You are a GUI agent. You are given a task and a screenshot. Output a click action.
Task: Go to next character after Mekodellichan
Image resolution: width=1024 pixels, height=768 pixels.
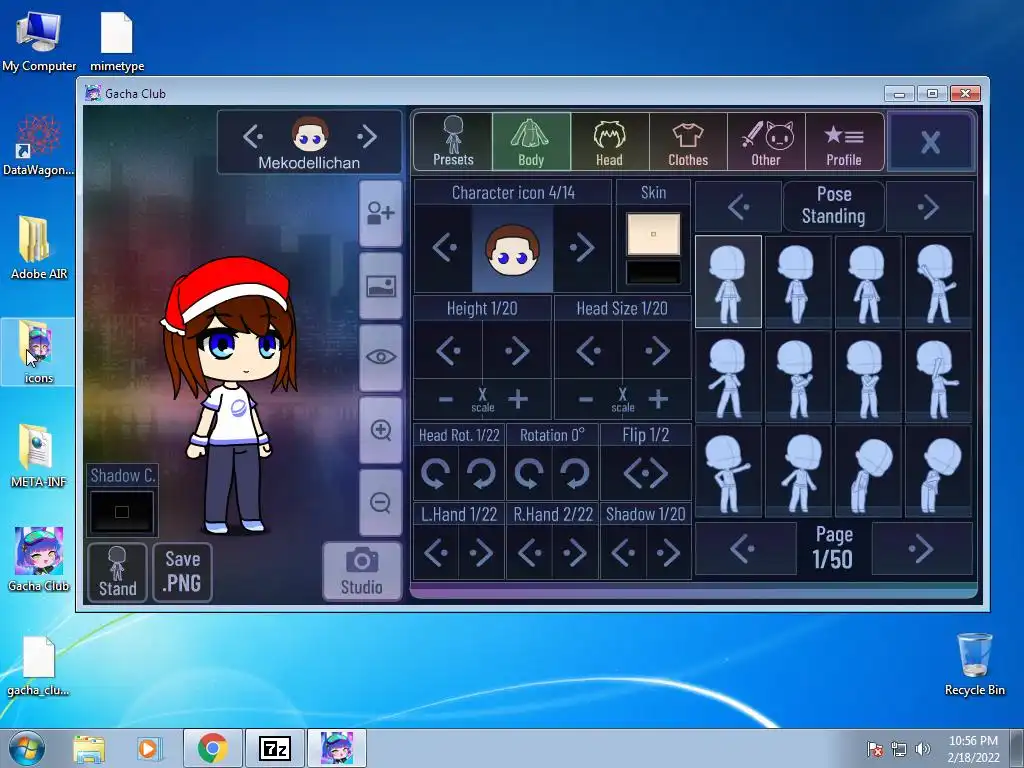tap(367, 136)
